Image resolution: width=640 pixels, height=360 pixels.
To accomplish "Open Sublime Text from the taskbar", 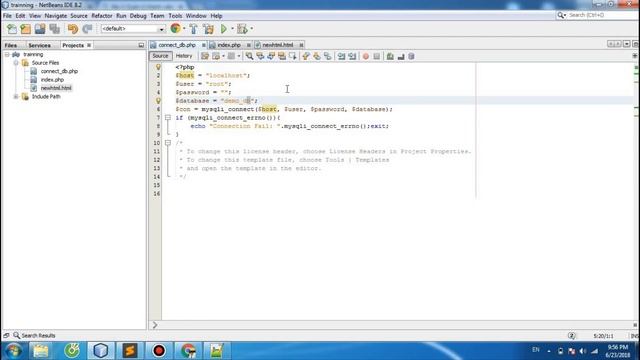I will click(x=130, y=351).
